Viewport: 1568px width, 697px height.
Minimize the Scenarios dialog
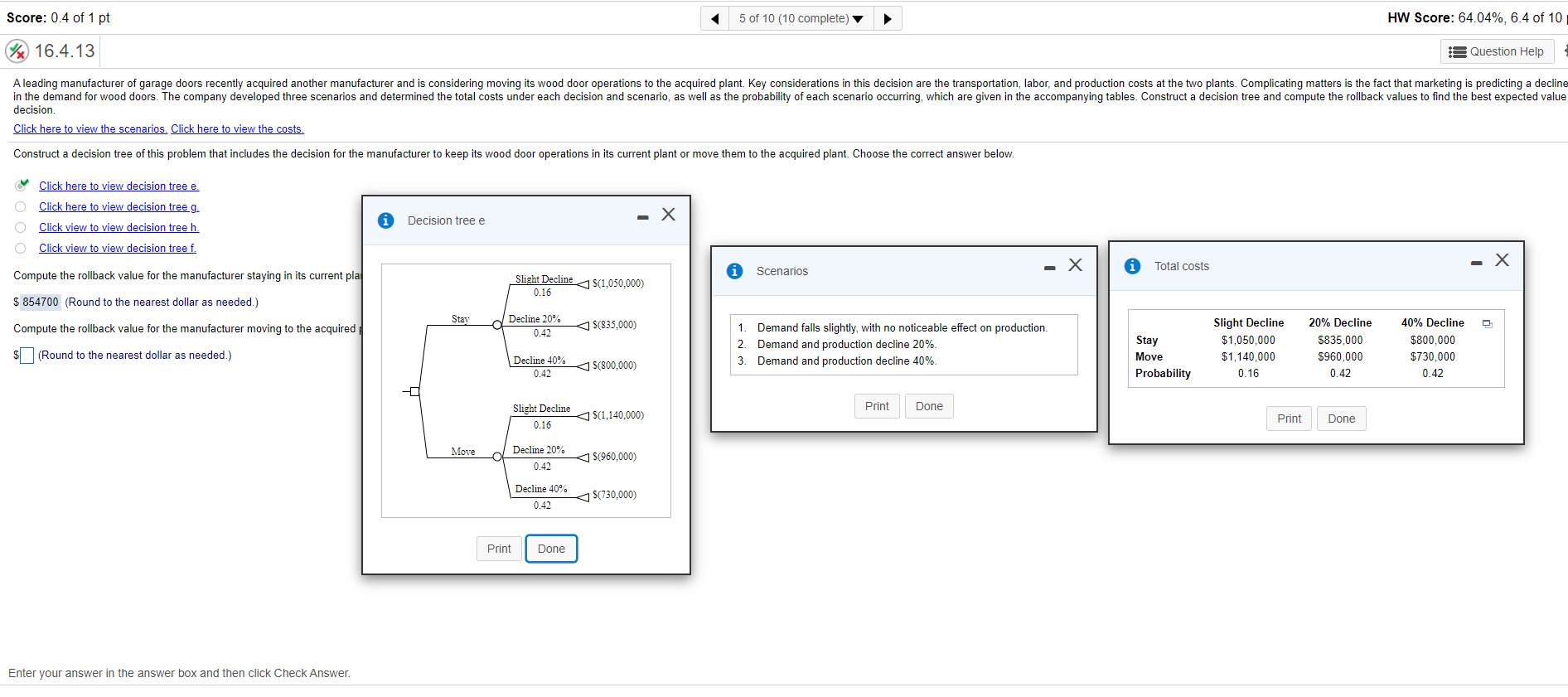coord(1049,268)
